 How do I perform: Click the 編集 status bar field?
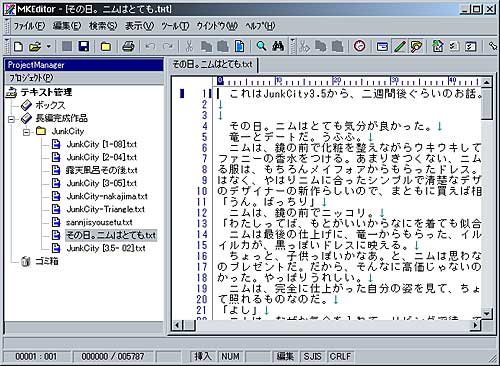(285, 356)
